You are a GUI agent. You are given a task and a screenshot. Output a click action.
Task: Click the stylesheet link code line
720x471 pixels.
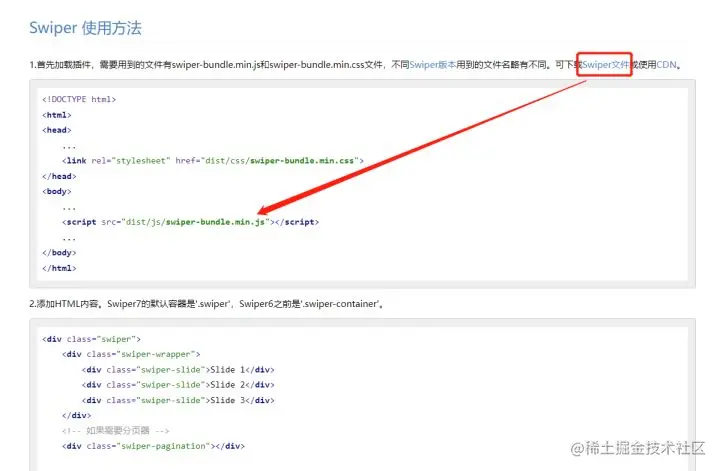[213, 161]
